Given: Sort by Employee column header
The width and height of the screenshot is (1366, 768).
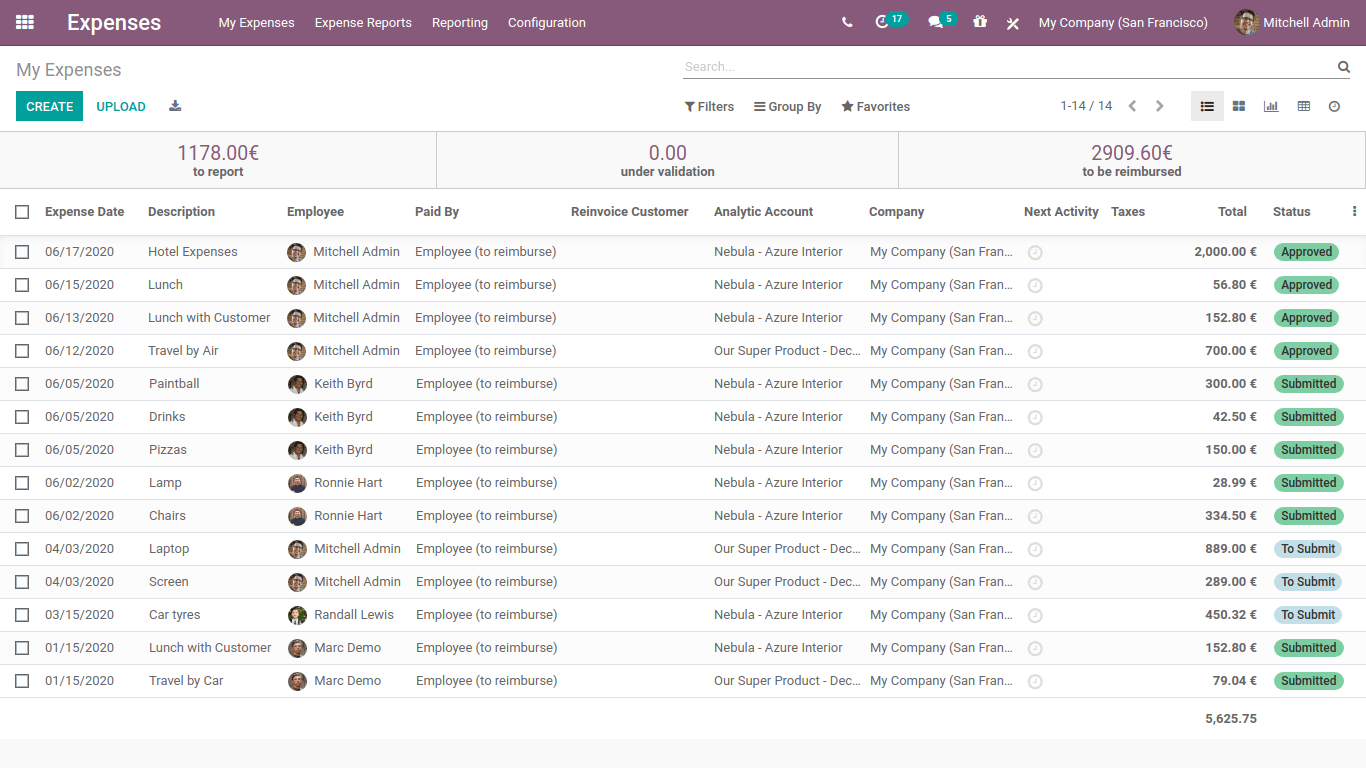Looking at the screenshot, I should point(315,212).
